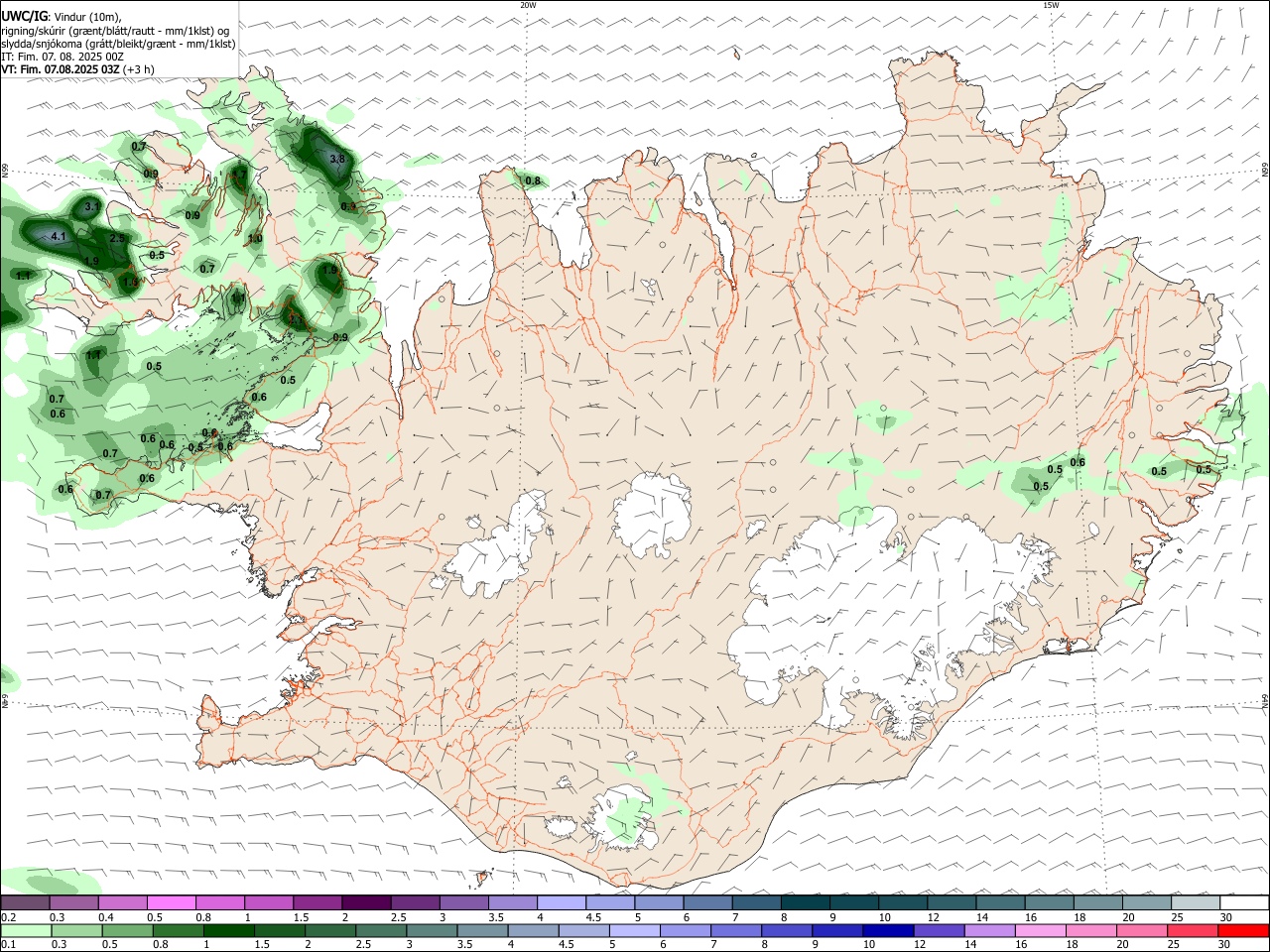Viewport: 1270px width, 952px height.
Task: Pick the pale lavender 4–4.5 swatch, upper scale
Action: point(560,902)
